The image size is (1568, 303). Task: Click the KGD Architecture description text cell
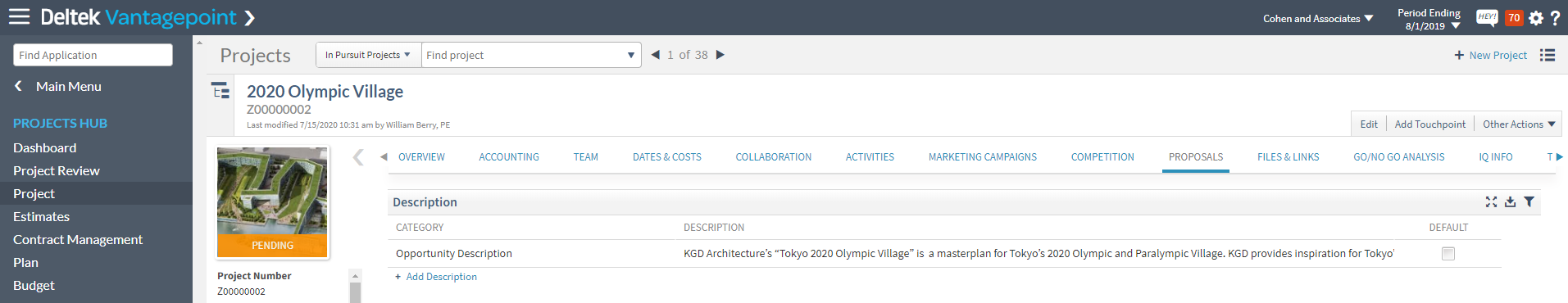(1039, 254)
